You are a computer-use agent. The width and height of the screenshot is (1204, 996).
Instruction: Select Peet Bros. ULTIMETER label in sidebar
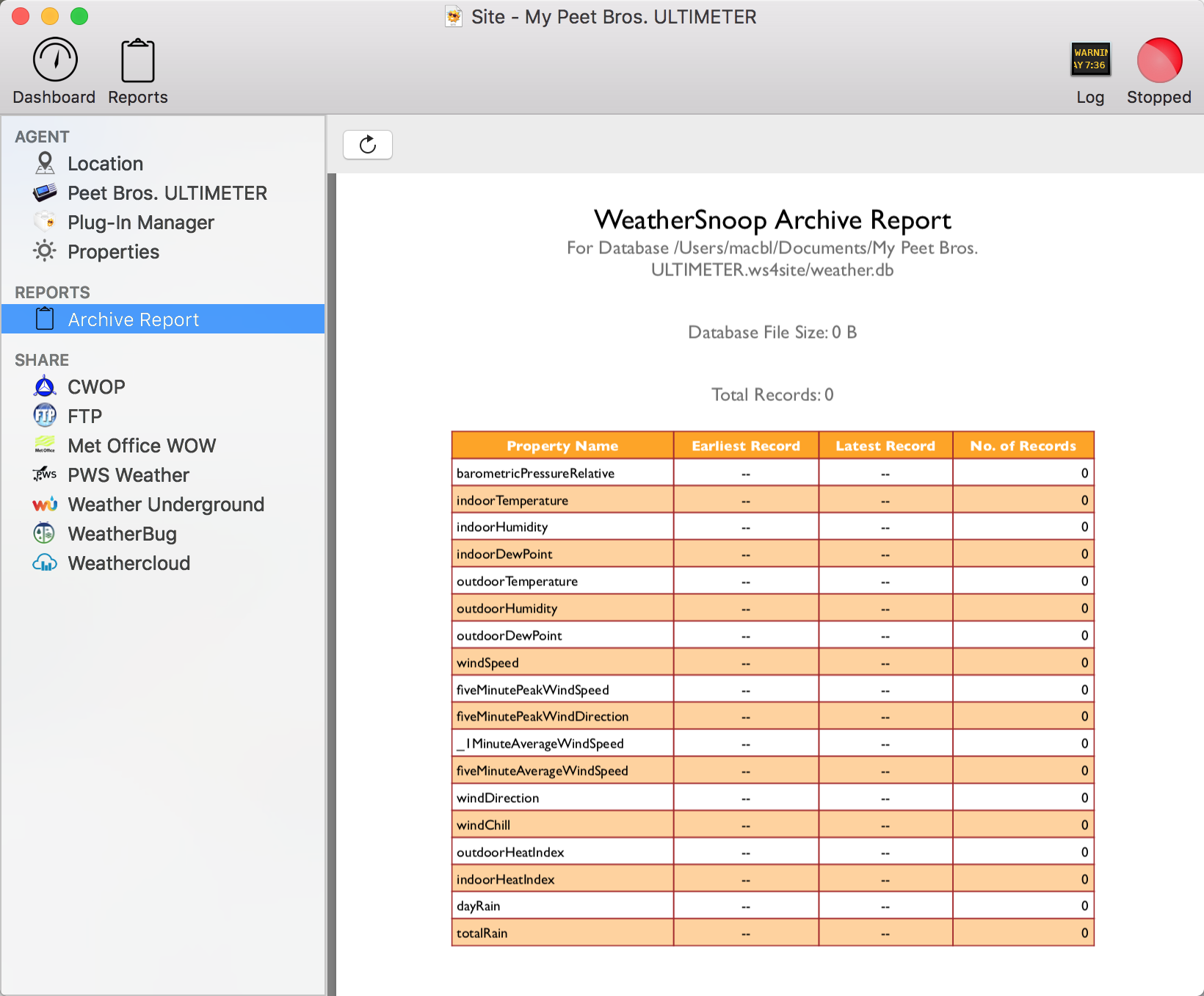click(167, 193)
